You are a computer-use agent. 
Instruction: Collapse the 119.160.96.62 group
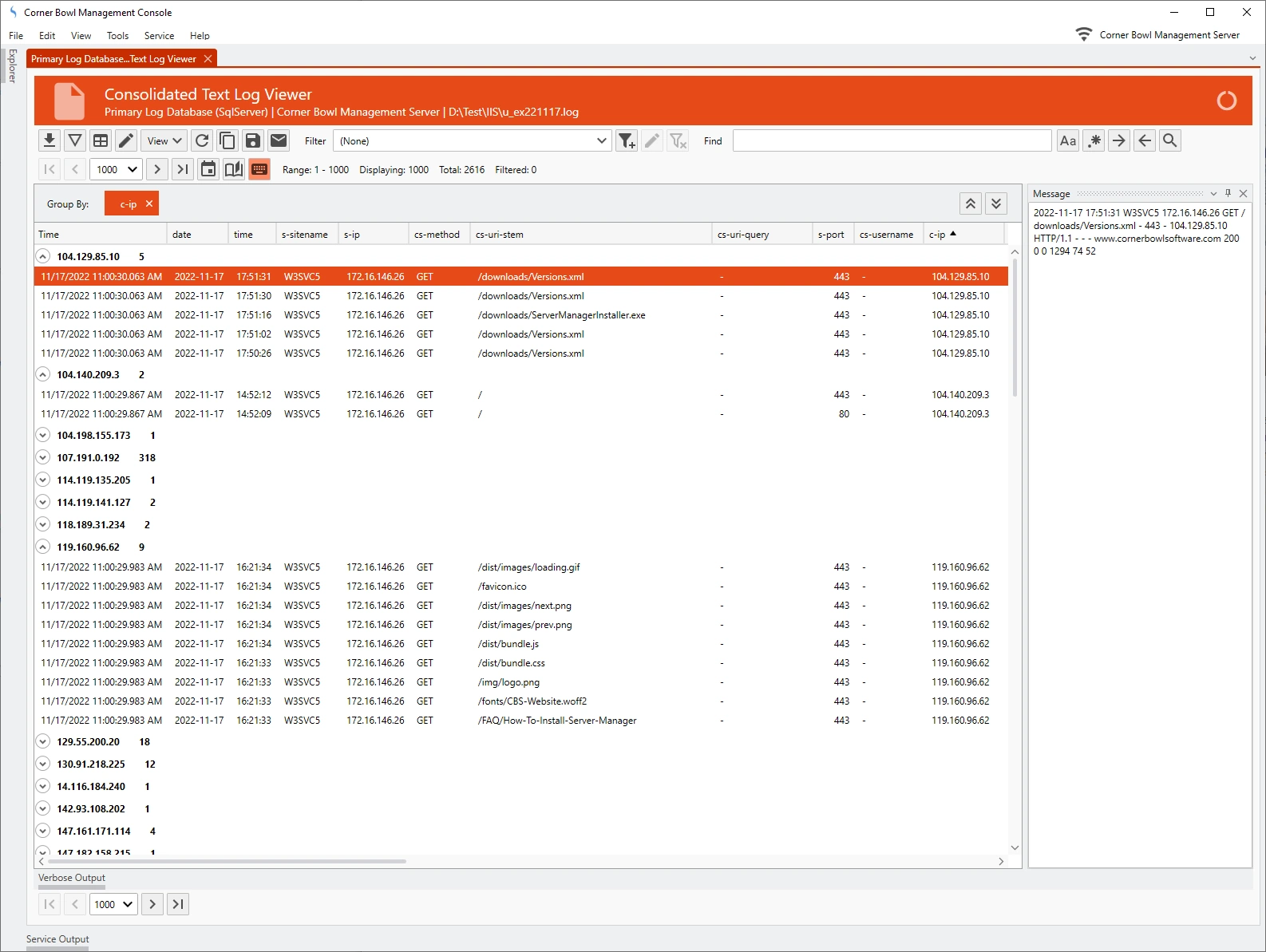(x=43, y=547)
